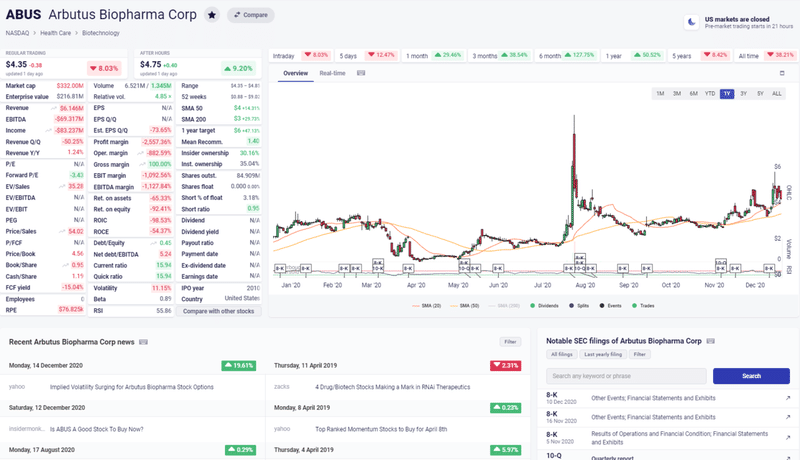Click keyboard icon beside Notable SEC filings heading
Viewport: 800px width, 460px height.
pyautogui.click(x=710, y=341)
